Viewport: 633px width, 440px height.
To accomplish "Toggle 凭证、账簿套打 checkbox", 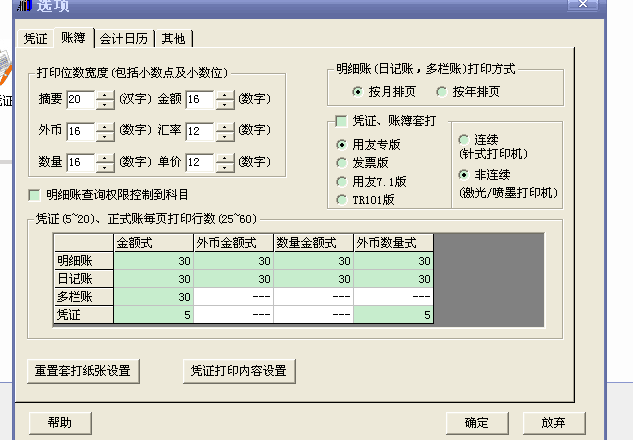I will pos(341,121).
